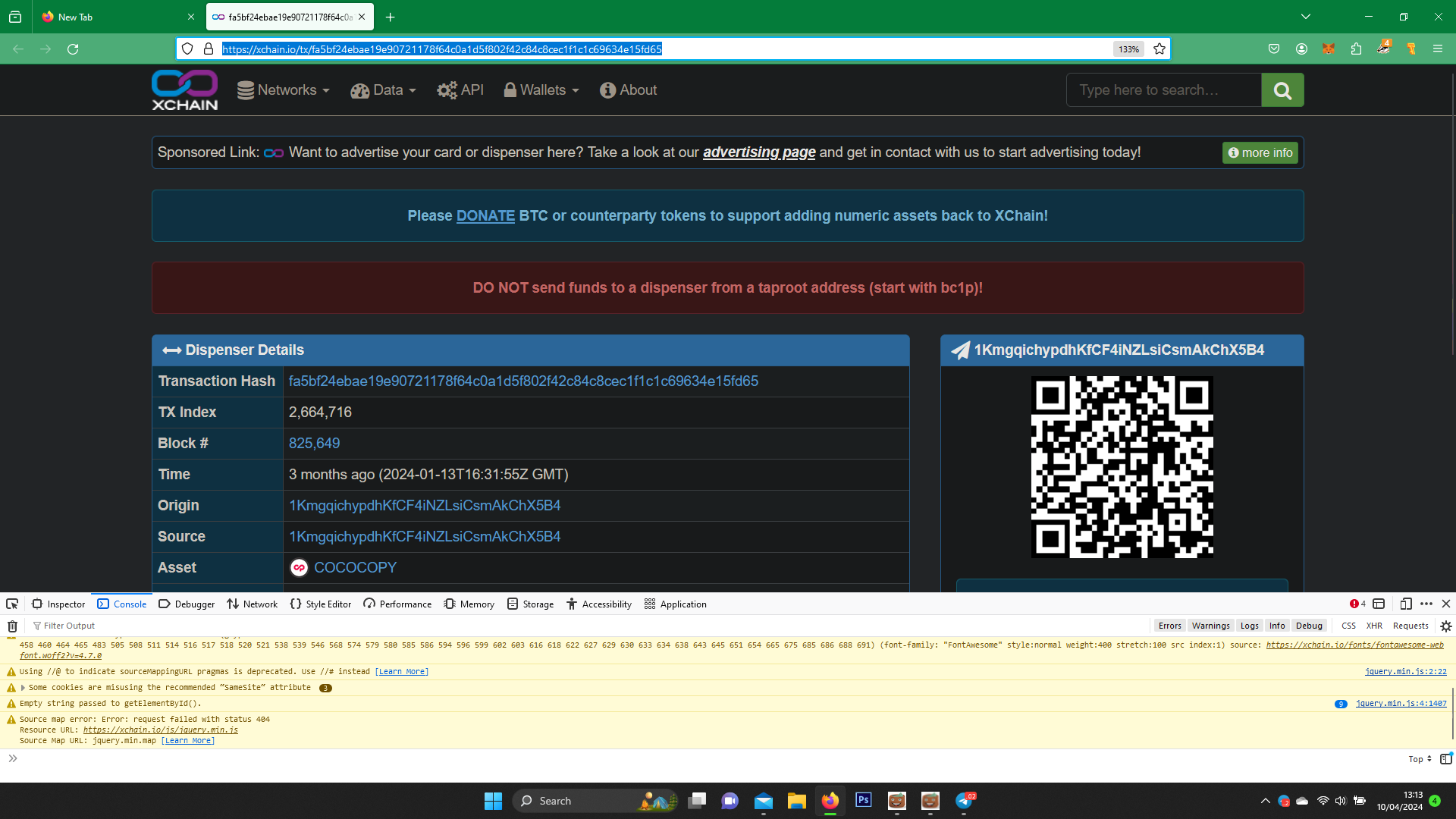This screenshot has width=1456, height=819.
Task: Toggle the XHR console filter
Action: tap(1374, 626)
